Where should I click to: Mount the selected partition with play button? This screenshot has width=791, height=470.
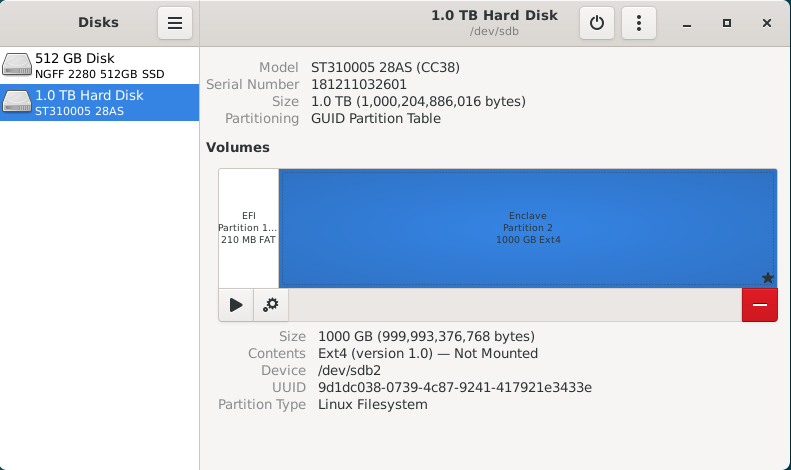[236, 305]
